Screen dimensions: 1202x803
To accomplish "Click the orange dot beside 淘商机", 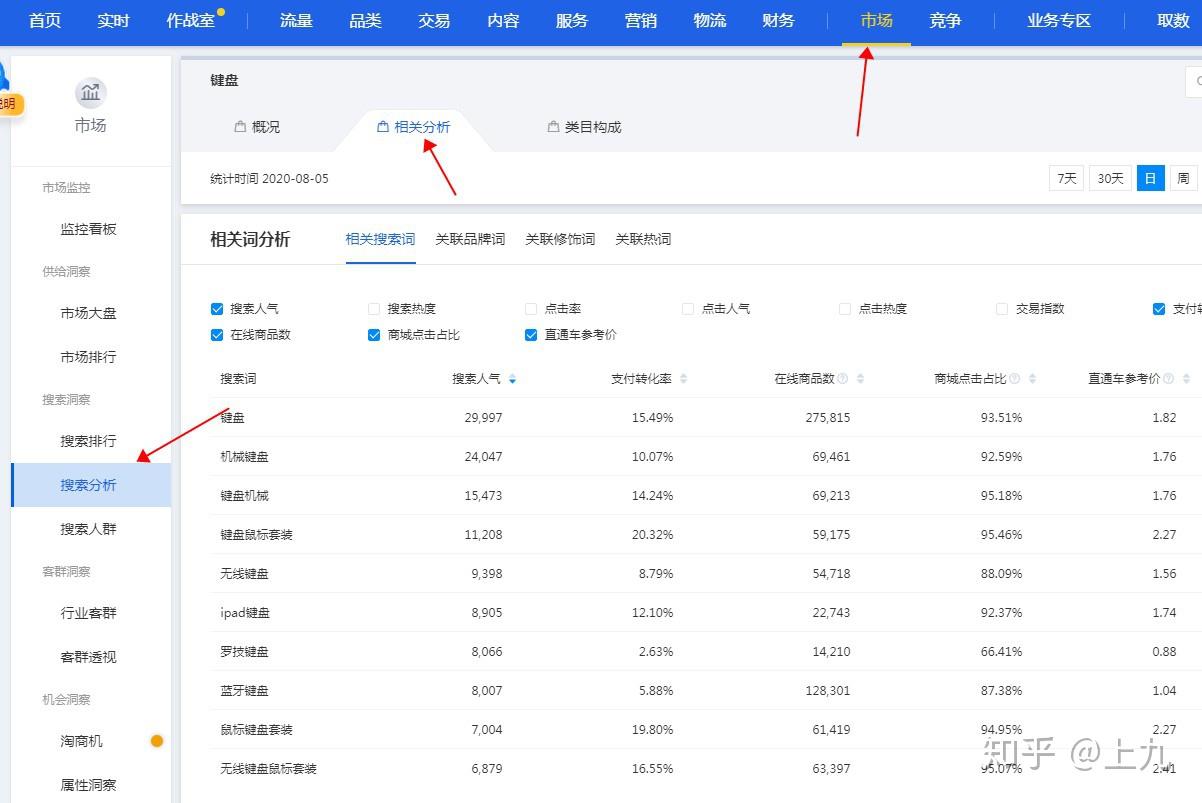I will (x=157, y=741).
